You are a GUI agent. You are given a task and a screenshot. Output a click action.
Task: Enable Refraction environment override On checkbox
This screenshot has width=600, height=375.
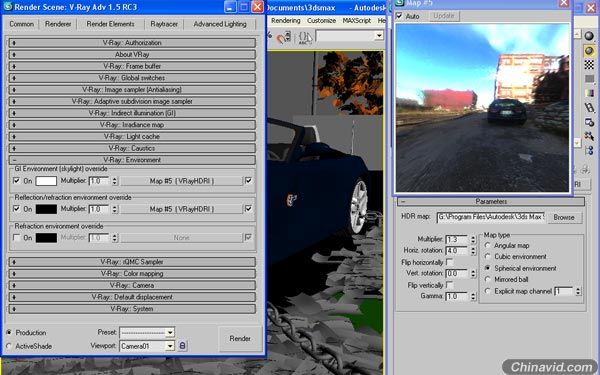(x=16, y=238)
